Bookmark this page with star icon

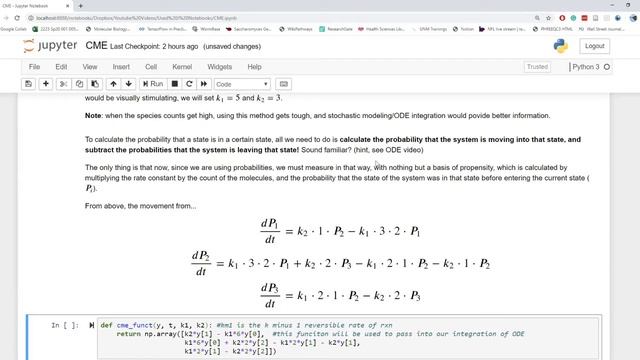549,18
